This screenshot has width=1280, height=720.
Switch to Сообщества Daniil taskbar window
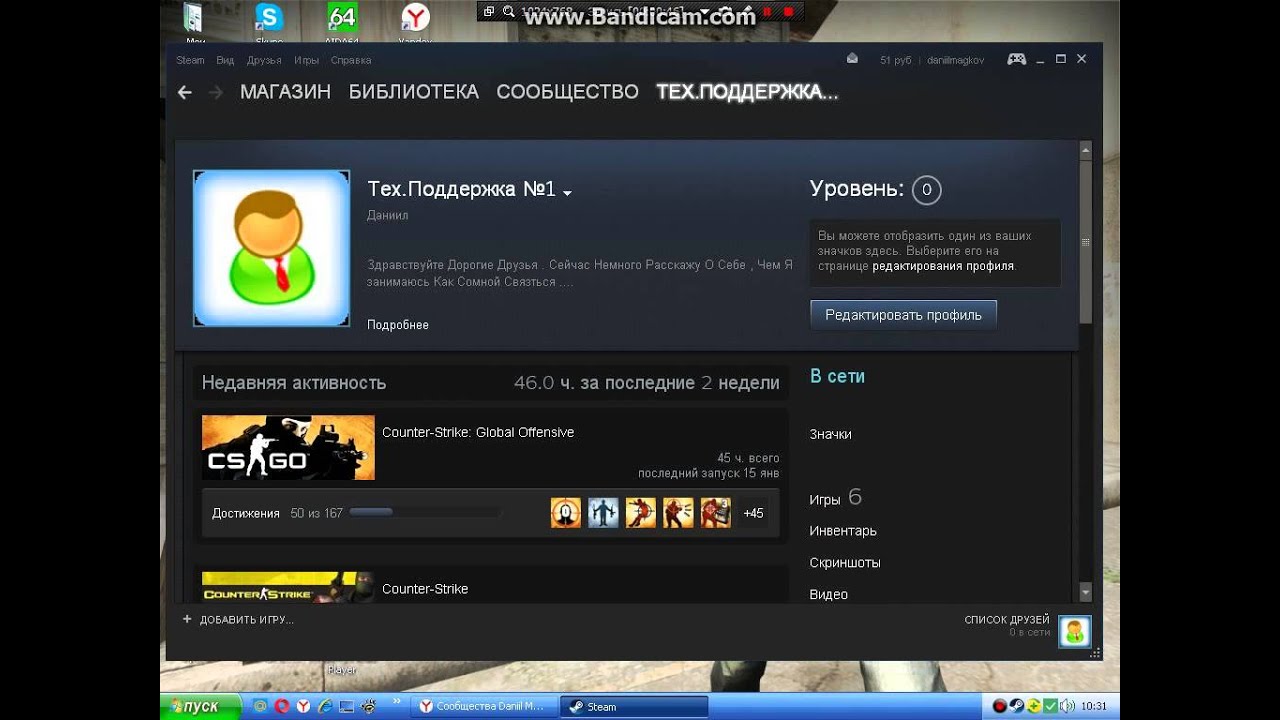484,706
